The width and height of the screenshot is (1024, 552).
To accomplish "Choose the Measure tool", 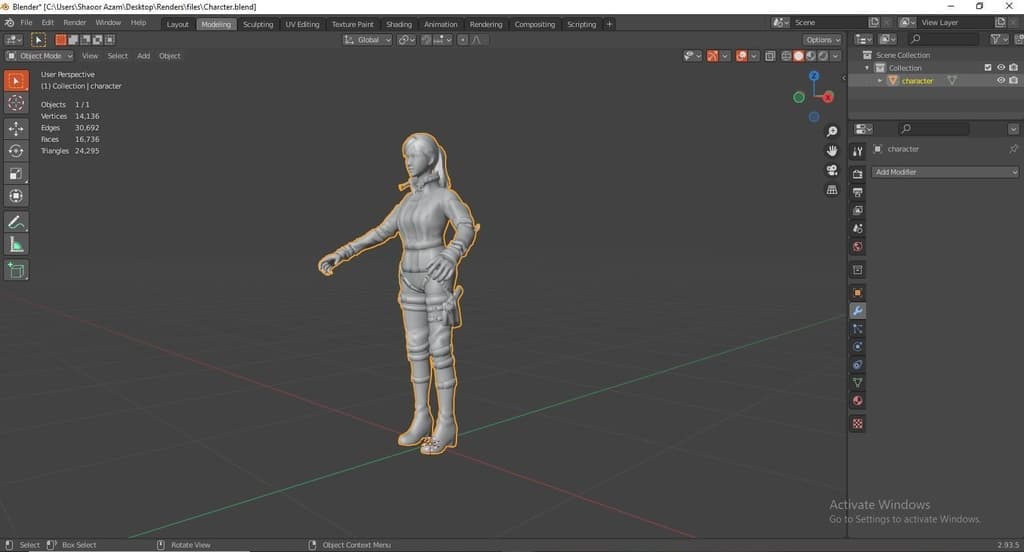I will [x=16, y=244].
